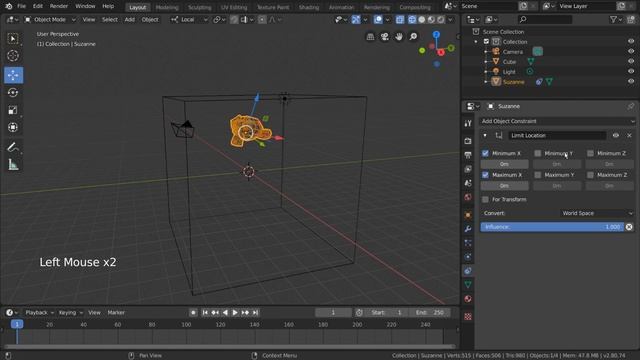
Task: Open Playback dropdown in timeline
Action: pos(40,313)
